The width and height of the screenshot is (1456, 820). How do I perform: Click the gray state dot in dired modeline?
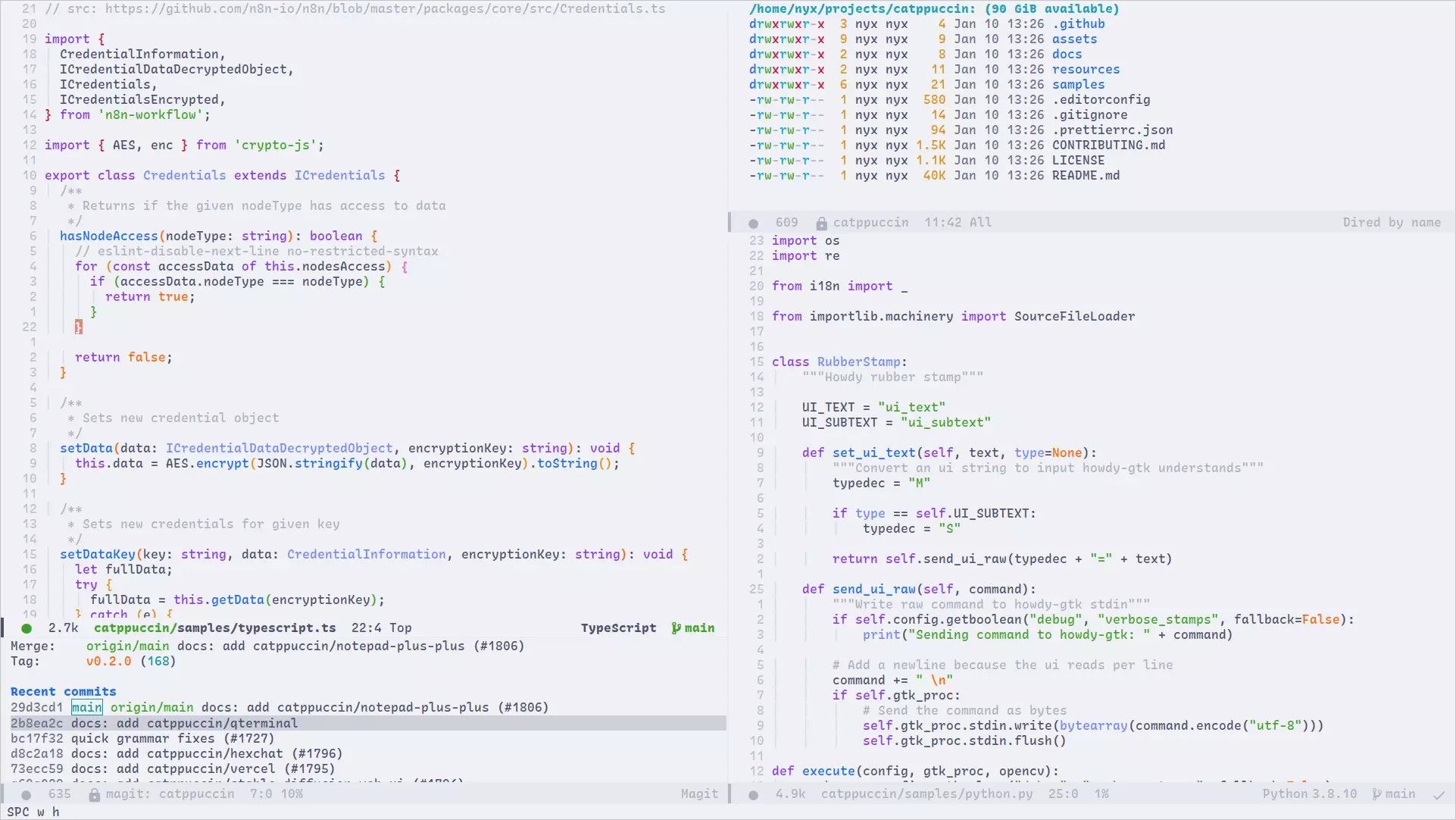point(753,224)
